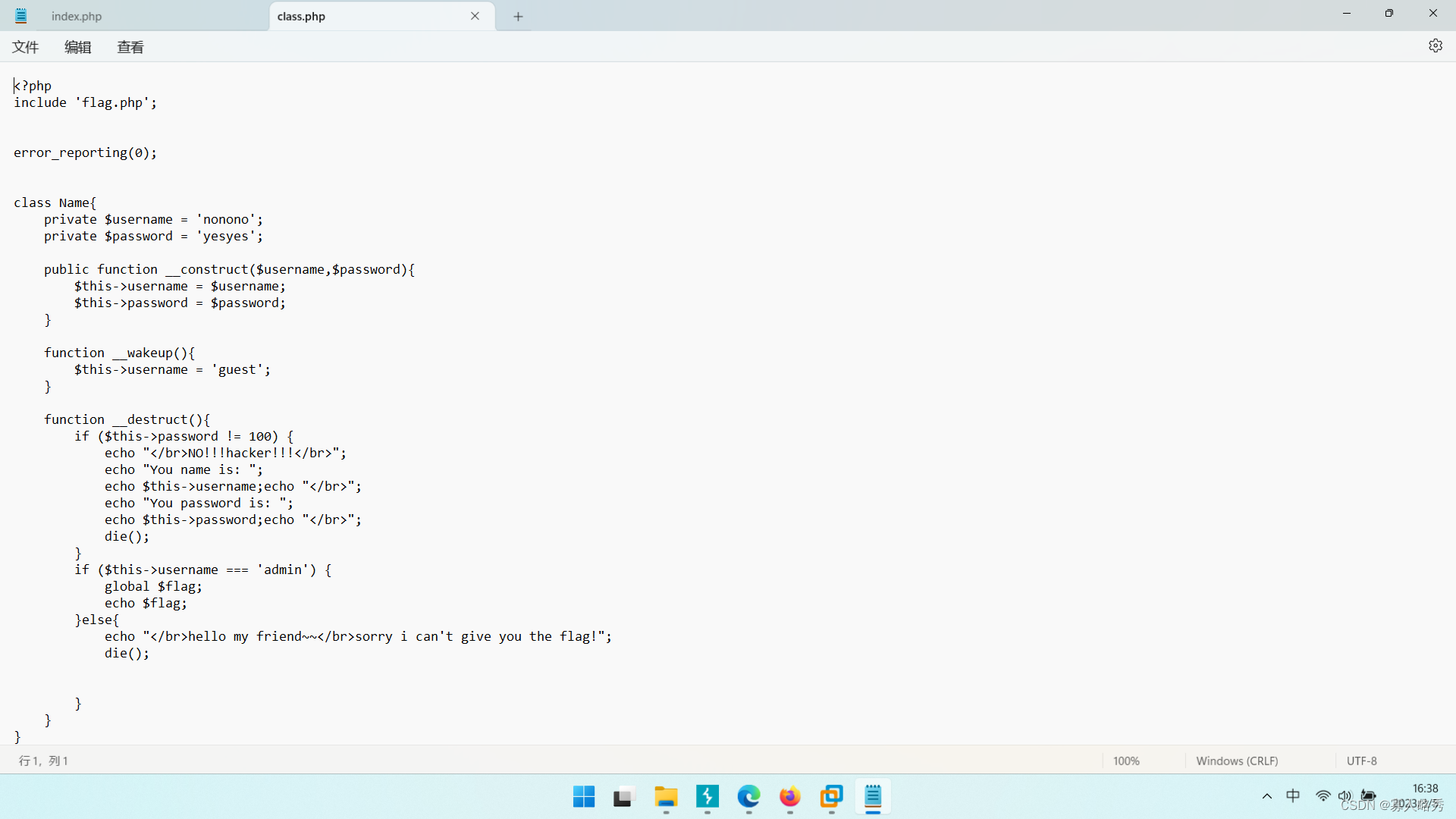Launch Microsoft Edge from taskbar
1456x819 pixels.
click(748, 797)
